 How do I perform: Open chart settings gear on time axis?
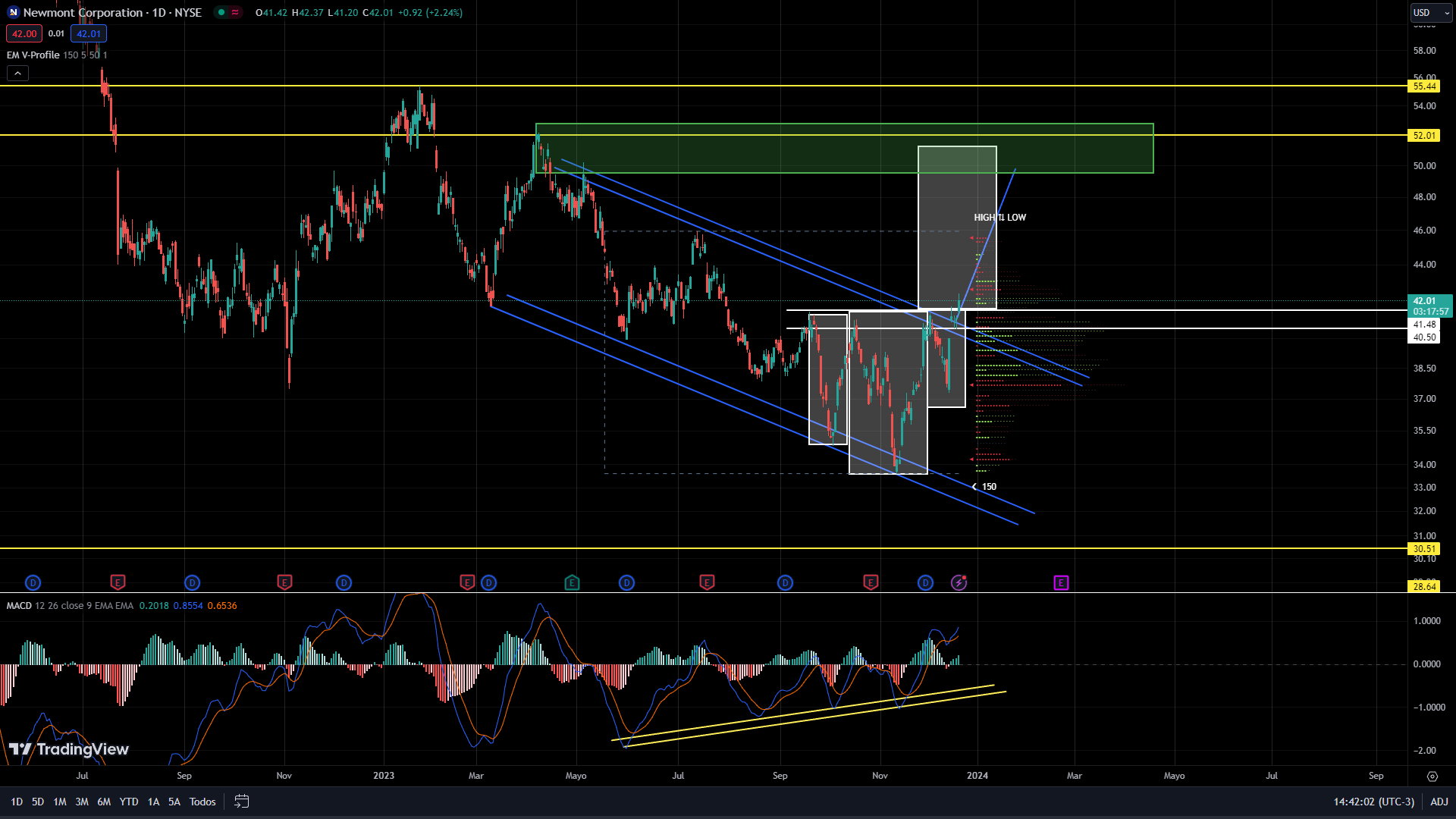tap(1432, 776)
